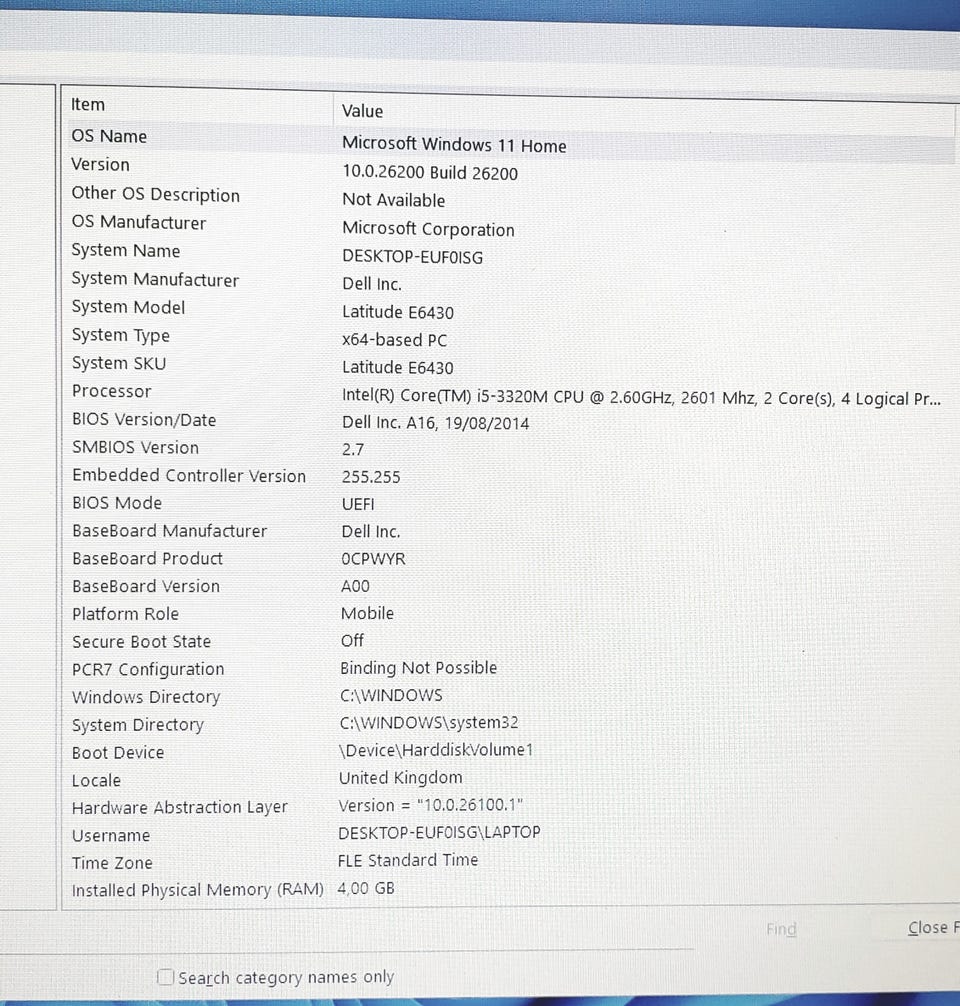960x1006 pixels.
Task: Select the Embedded Controller Version row label
Action: (189, 475)
